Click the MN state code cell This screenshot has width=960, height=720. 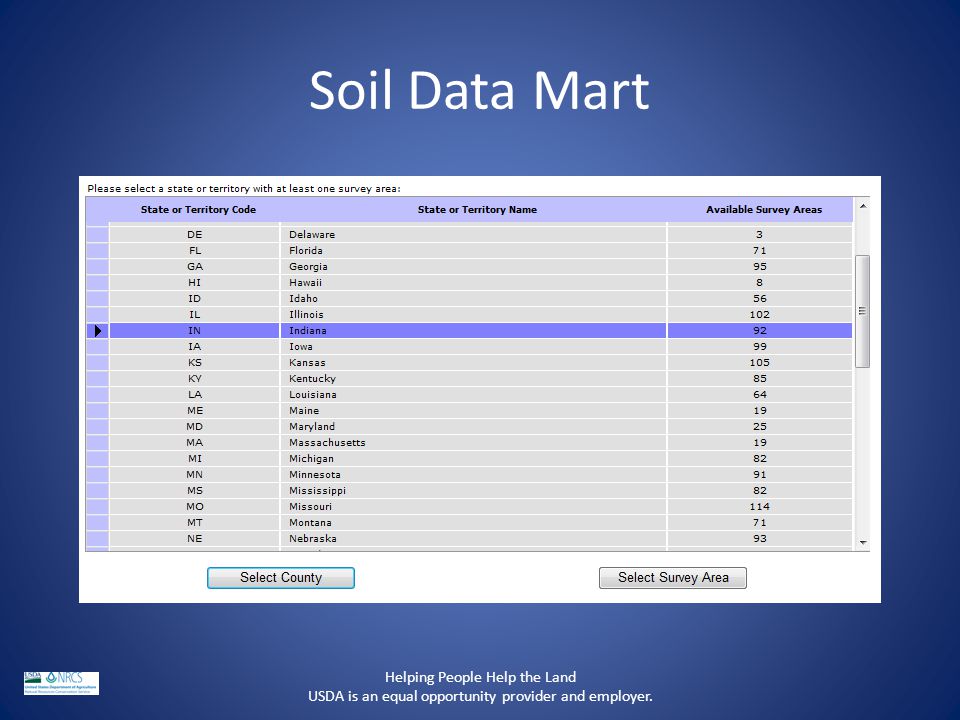click(195, 474)
